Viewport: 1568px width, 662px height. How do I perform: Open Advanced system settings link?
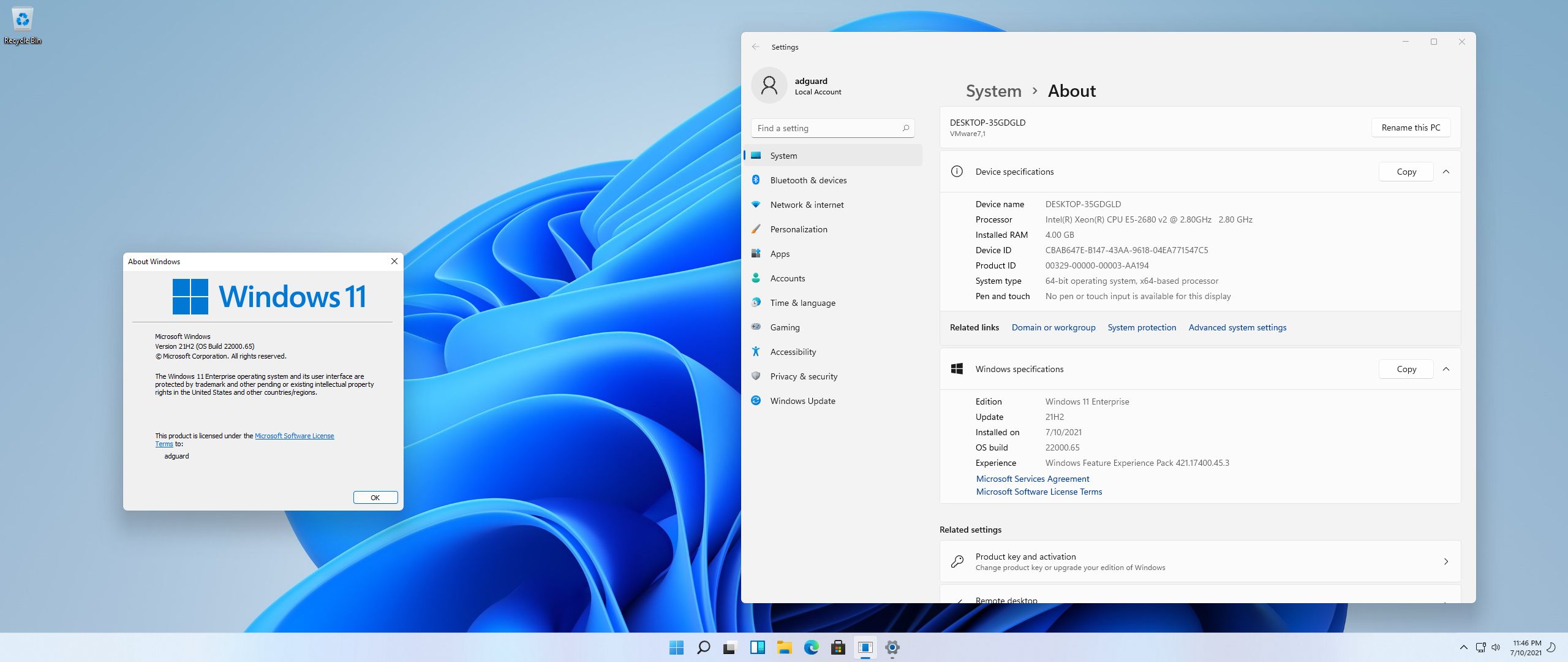1237,327
